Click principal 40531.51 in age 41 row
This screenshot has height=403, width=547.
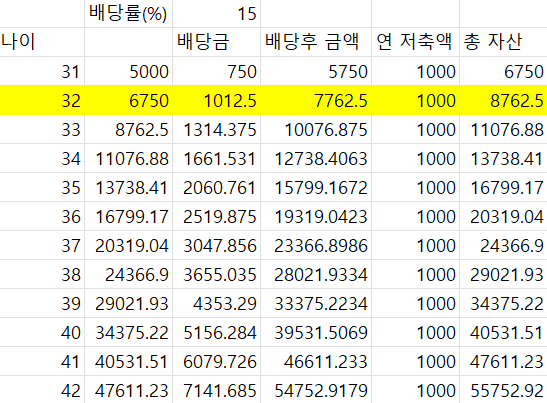click(x=128, y=361)
